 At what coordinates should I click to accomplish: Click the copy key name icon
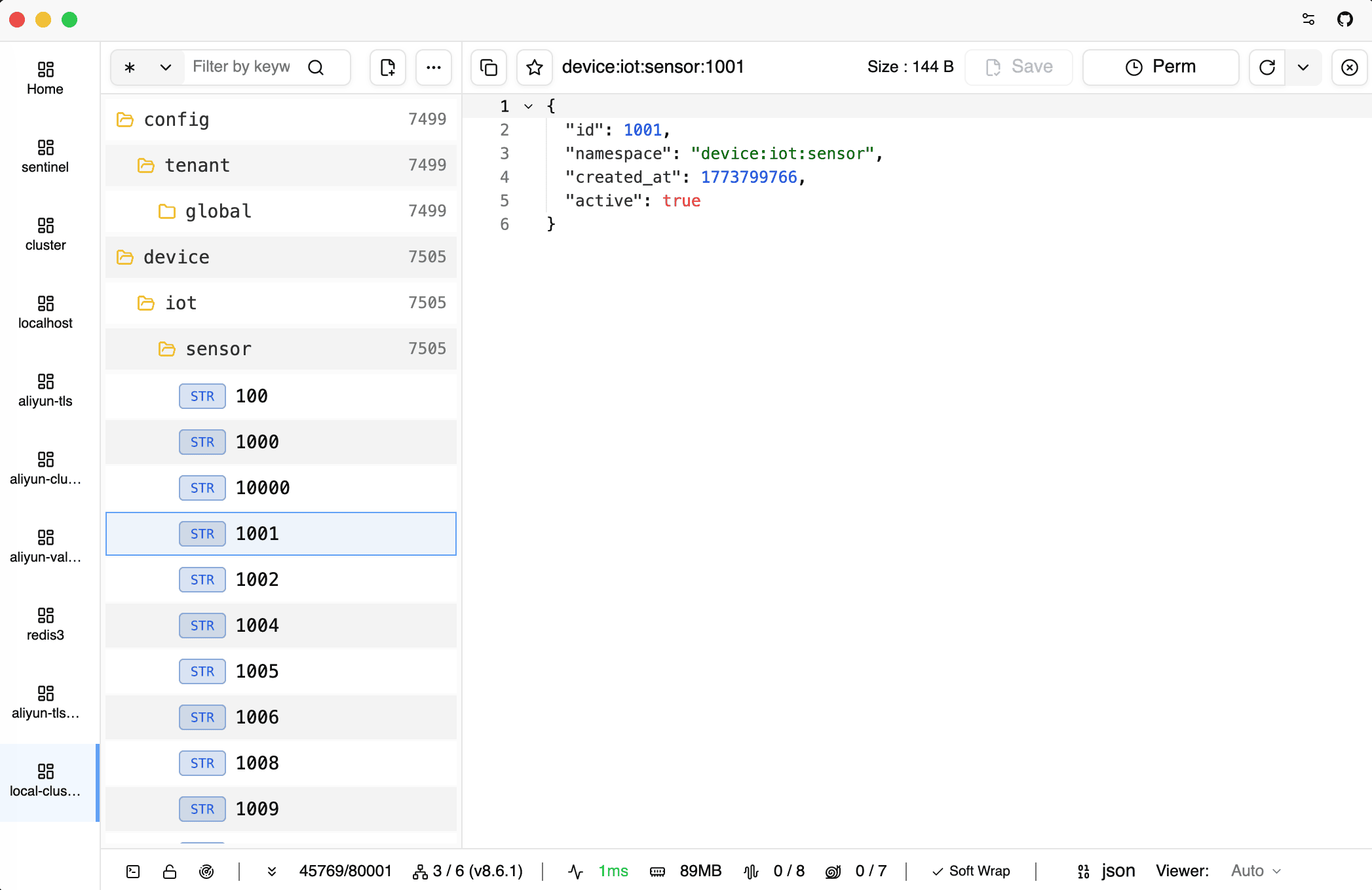[489, 67]
